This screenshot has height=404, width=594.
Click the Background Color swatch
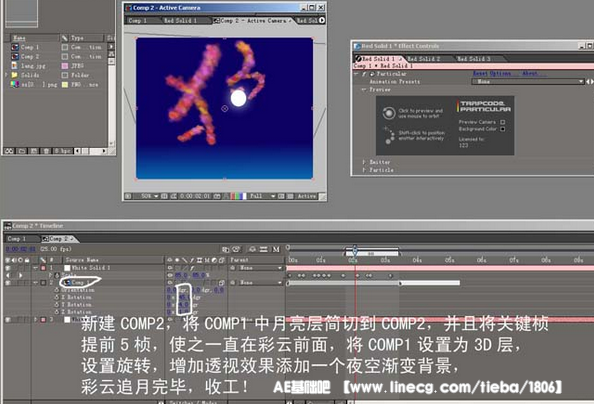503,129
